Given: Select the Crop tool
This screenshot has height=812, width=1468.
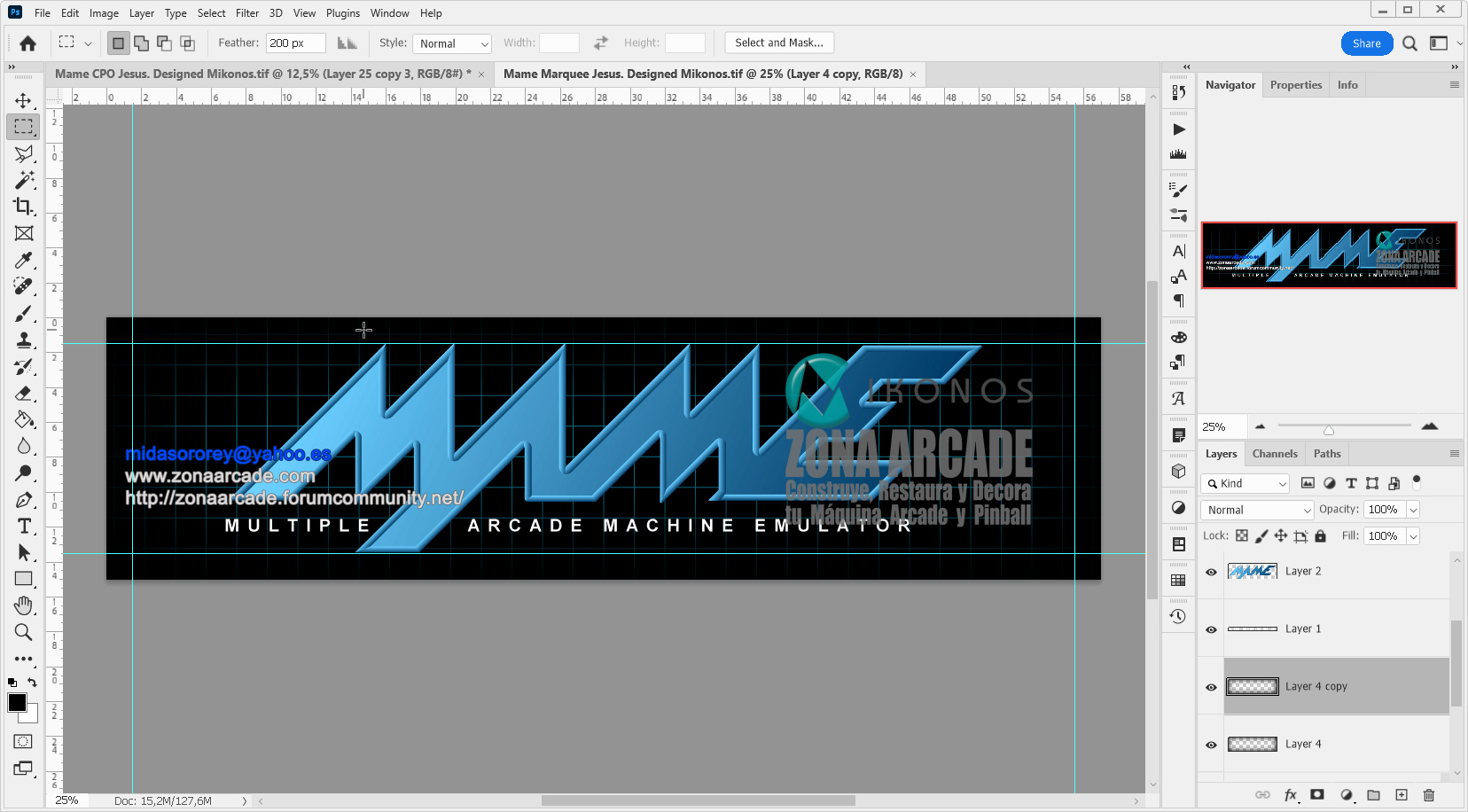Looking at the screenshot, I should [23, 207].
